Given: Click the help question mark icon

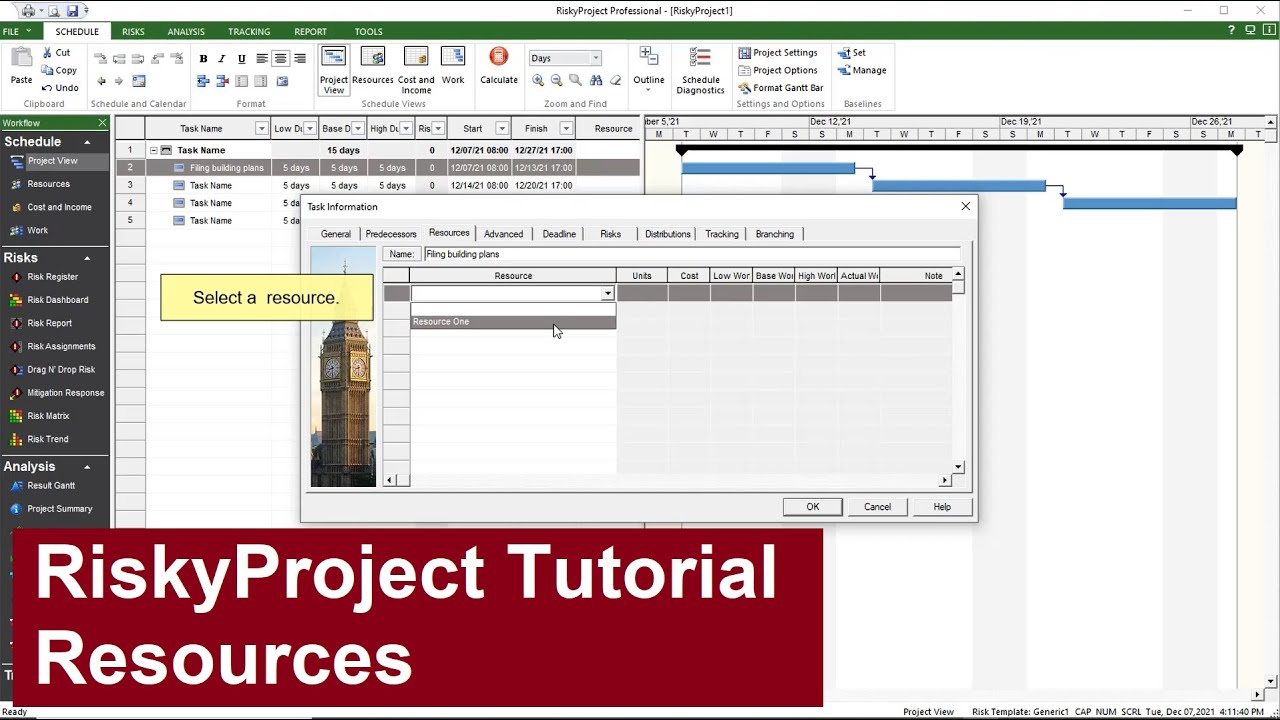Looking at the screenshot, I should (x=1233, y=31).
